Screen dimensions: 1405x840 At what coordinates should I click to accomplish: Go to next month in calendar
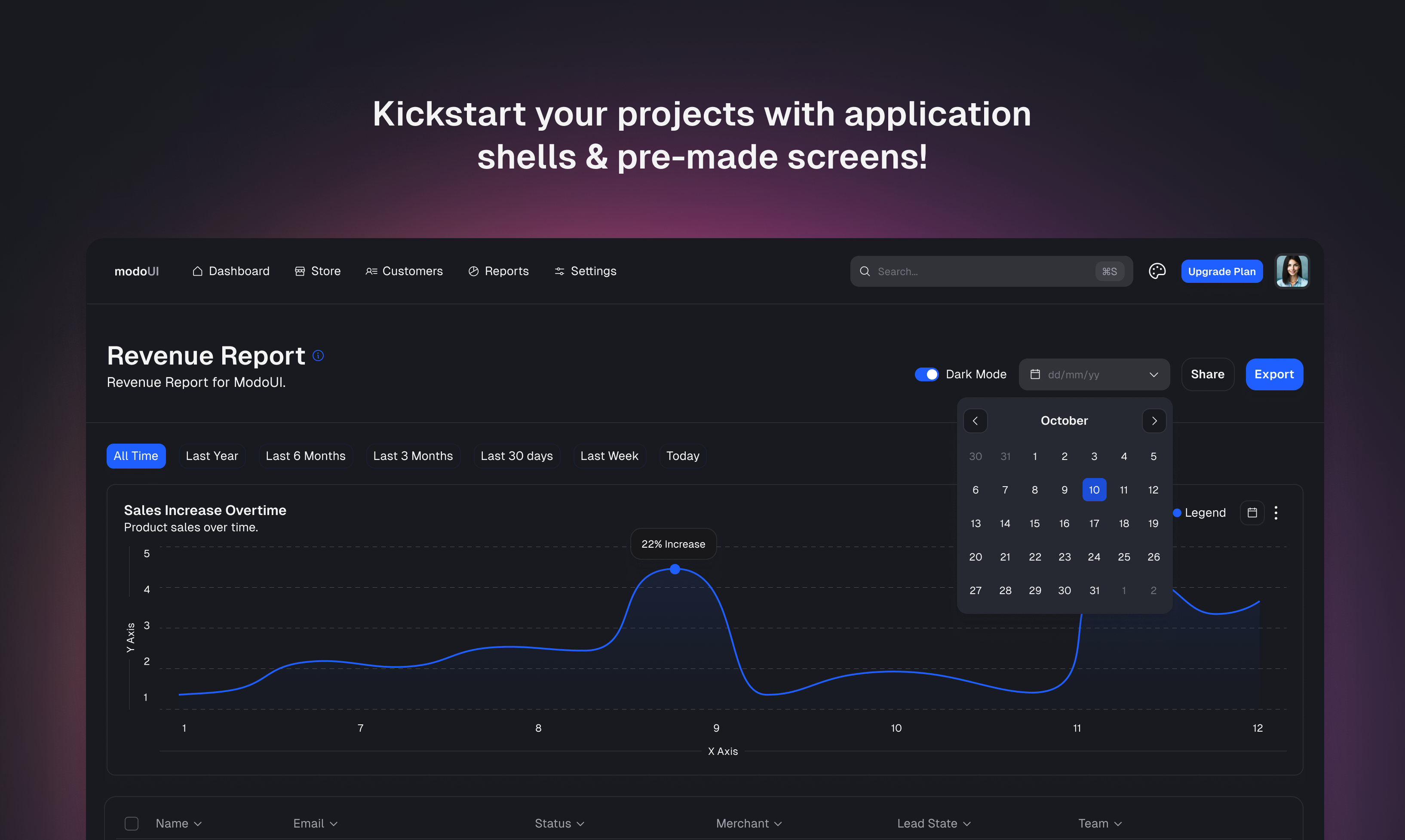click(1153, 420)
